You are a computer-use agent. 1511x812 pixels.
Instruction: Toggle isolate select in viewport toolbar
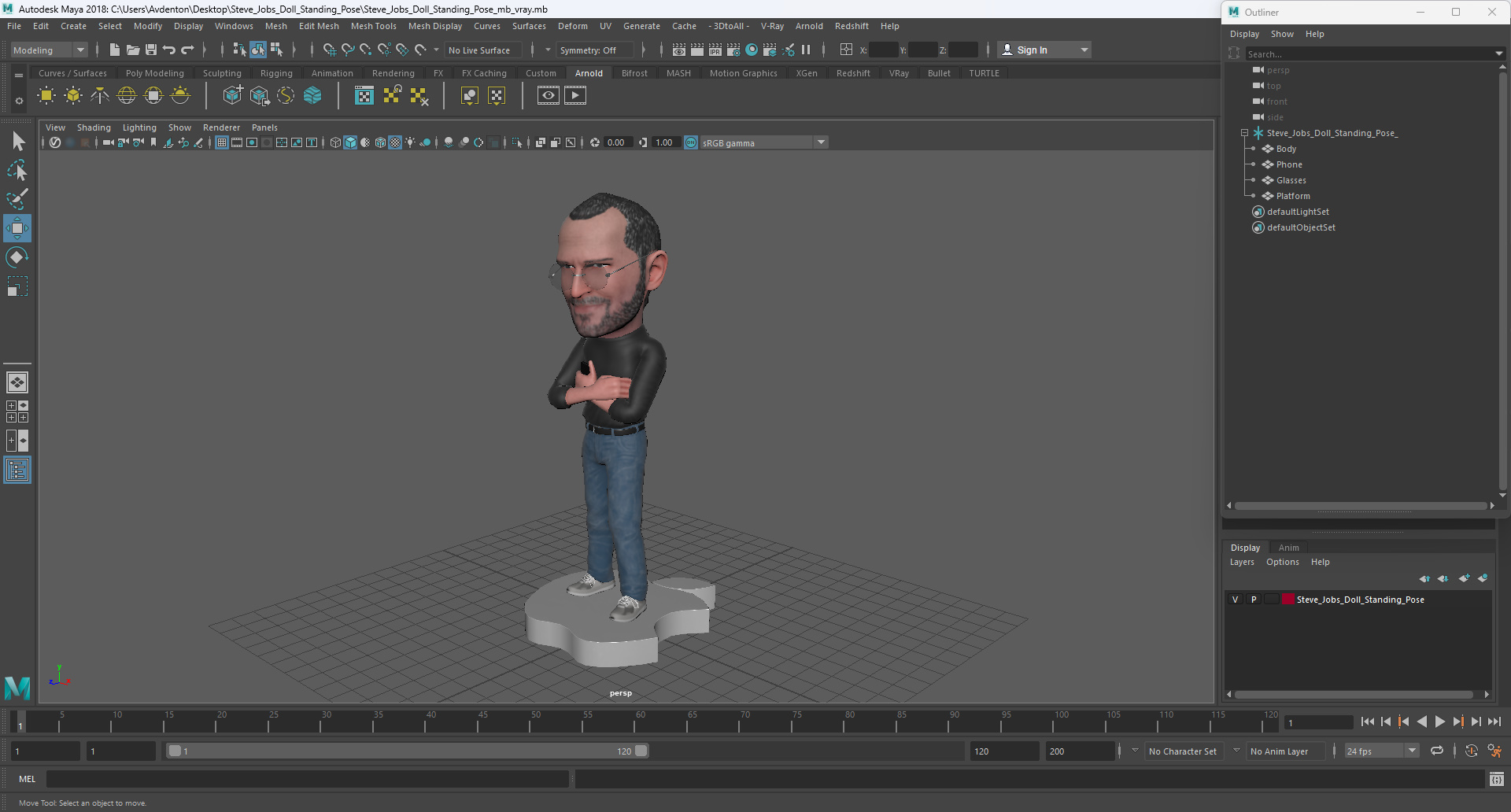pyautogui.click(x=516, y=142)
